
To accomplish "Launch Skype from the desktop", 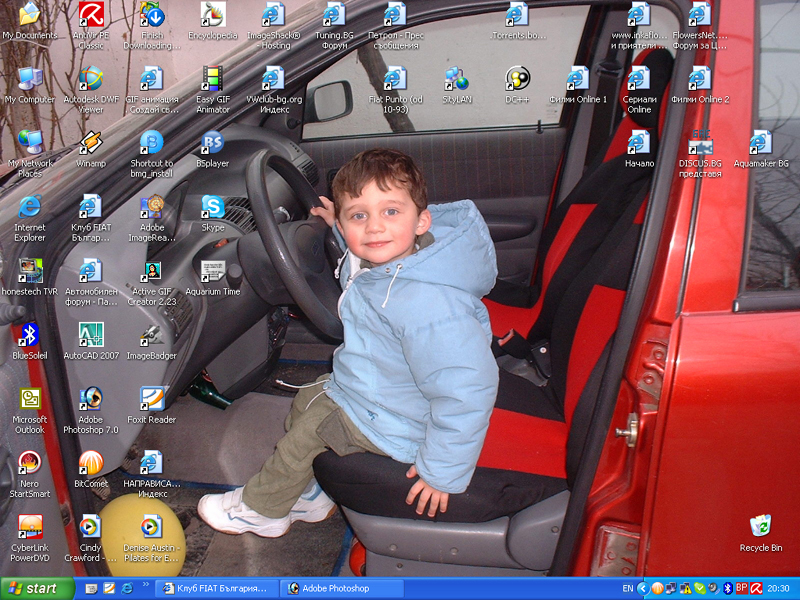I will coord(212,207).
